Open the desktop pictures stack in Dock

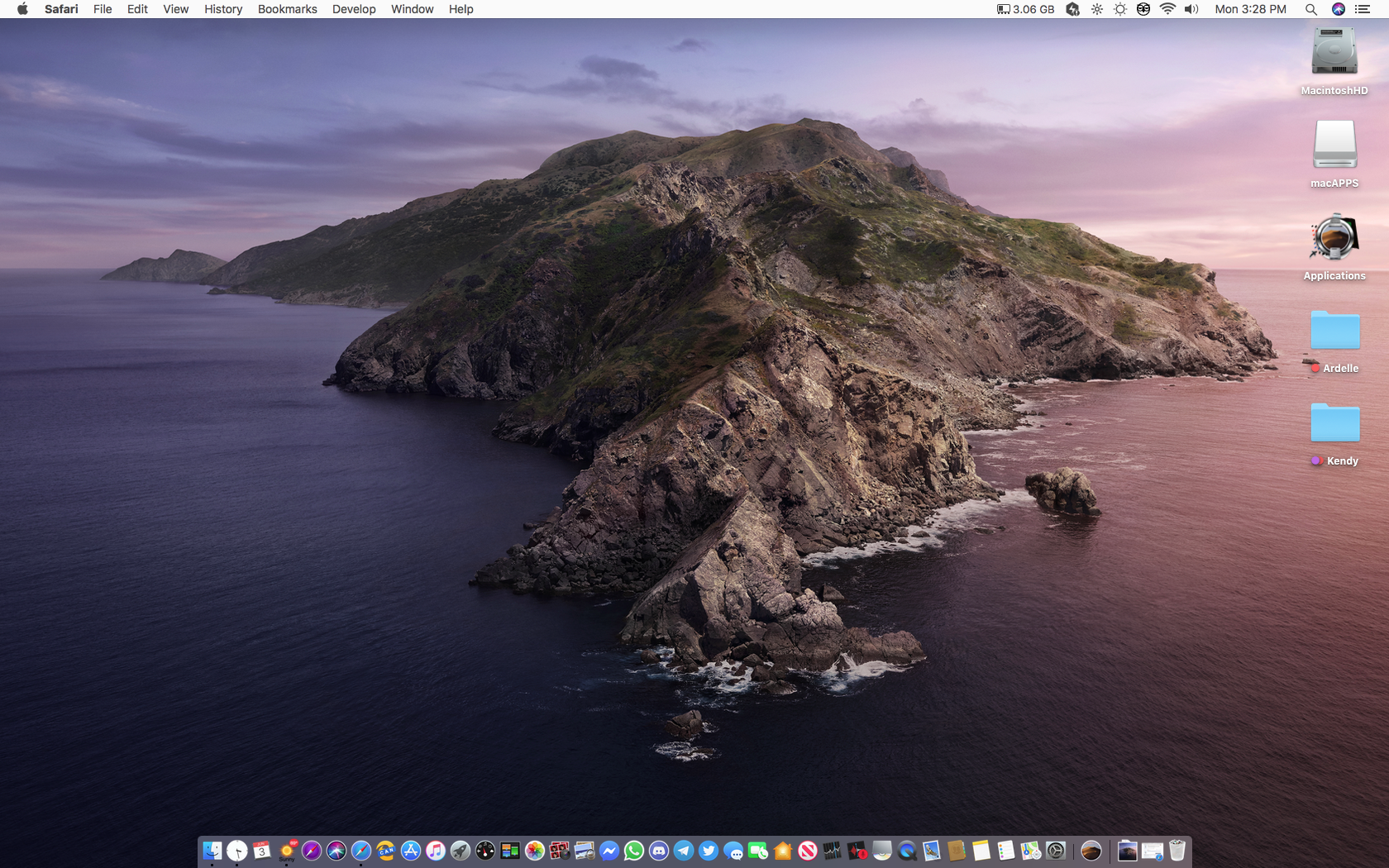[1128, 851]
